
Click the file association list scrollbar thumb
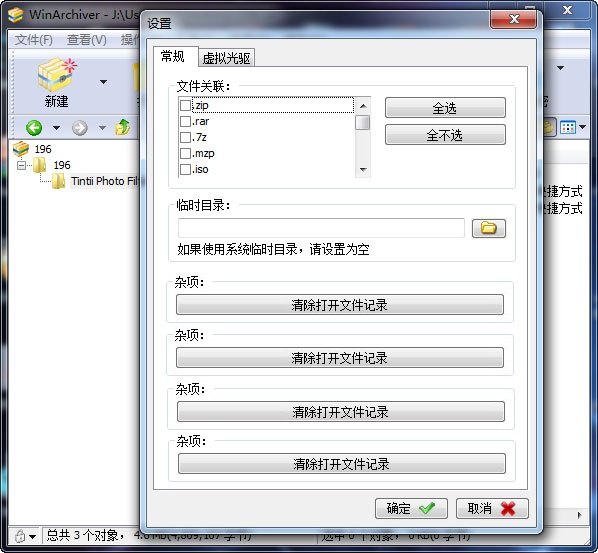click(x=363, y=123)
